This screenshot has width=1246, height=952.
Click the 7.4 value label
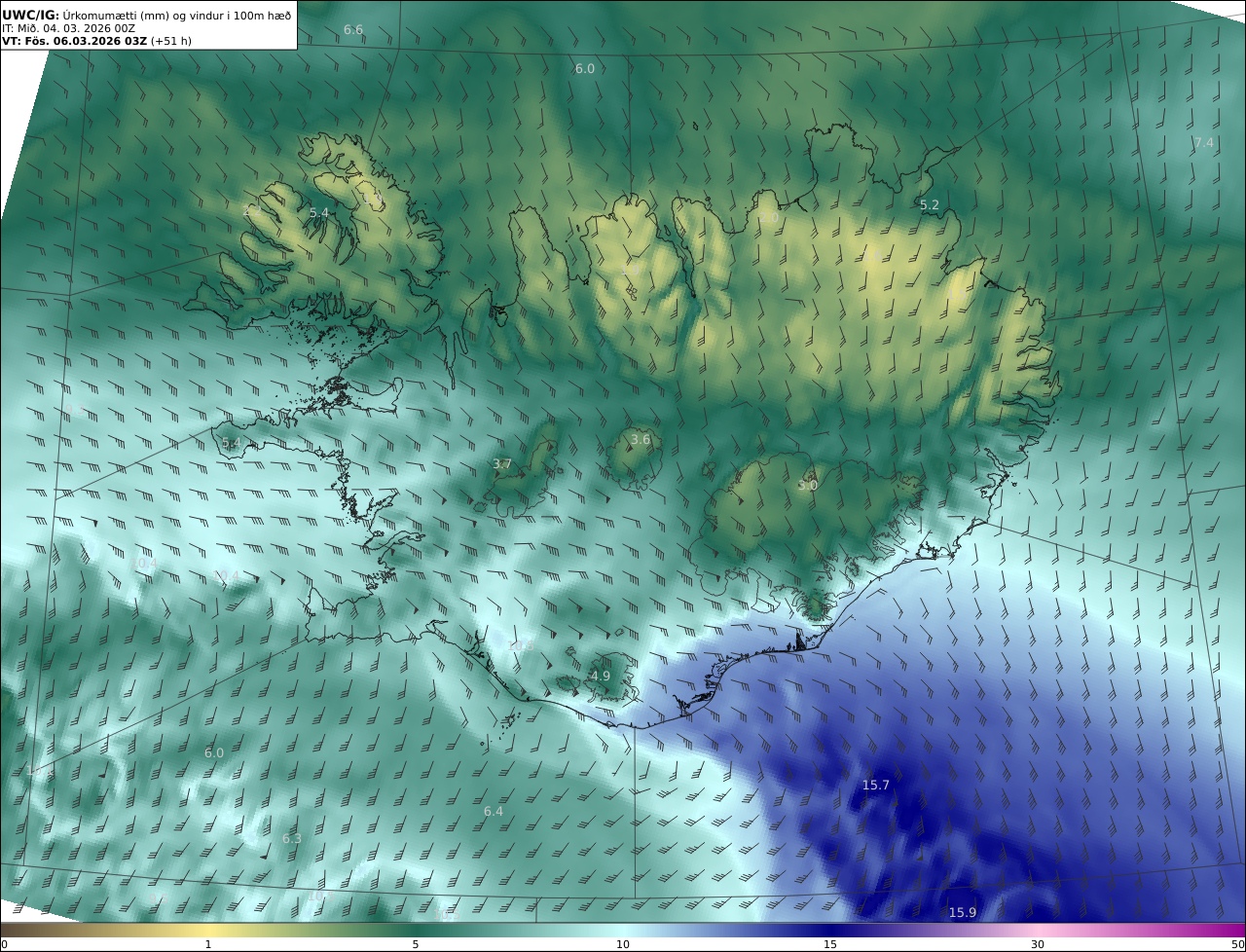pyautogui.click(x=1204, y=142)
